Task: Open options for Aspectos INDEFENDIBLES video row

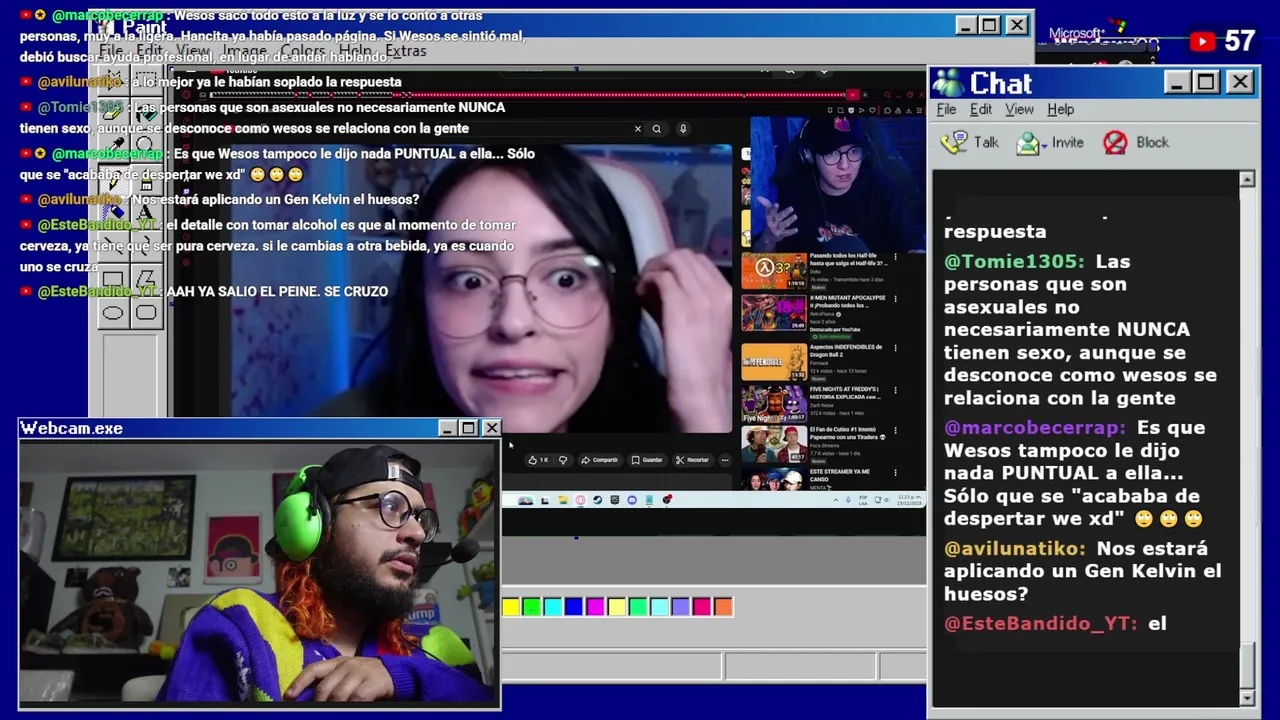Action: tap(895, 350)
